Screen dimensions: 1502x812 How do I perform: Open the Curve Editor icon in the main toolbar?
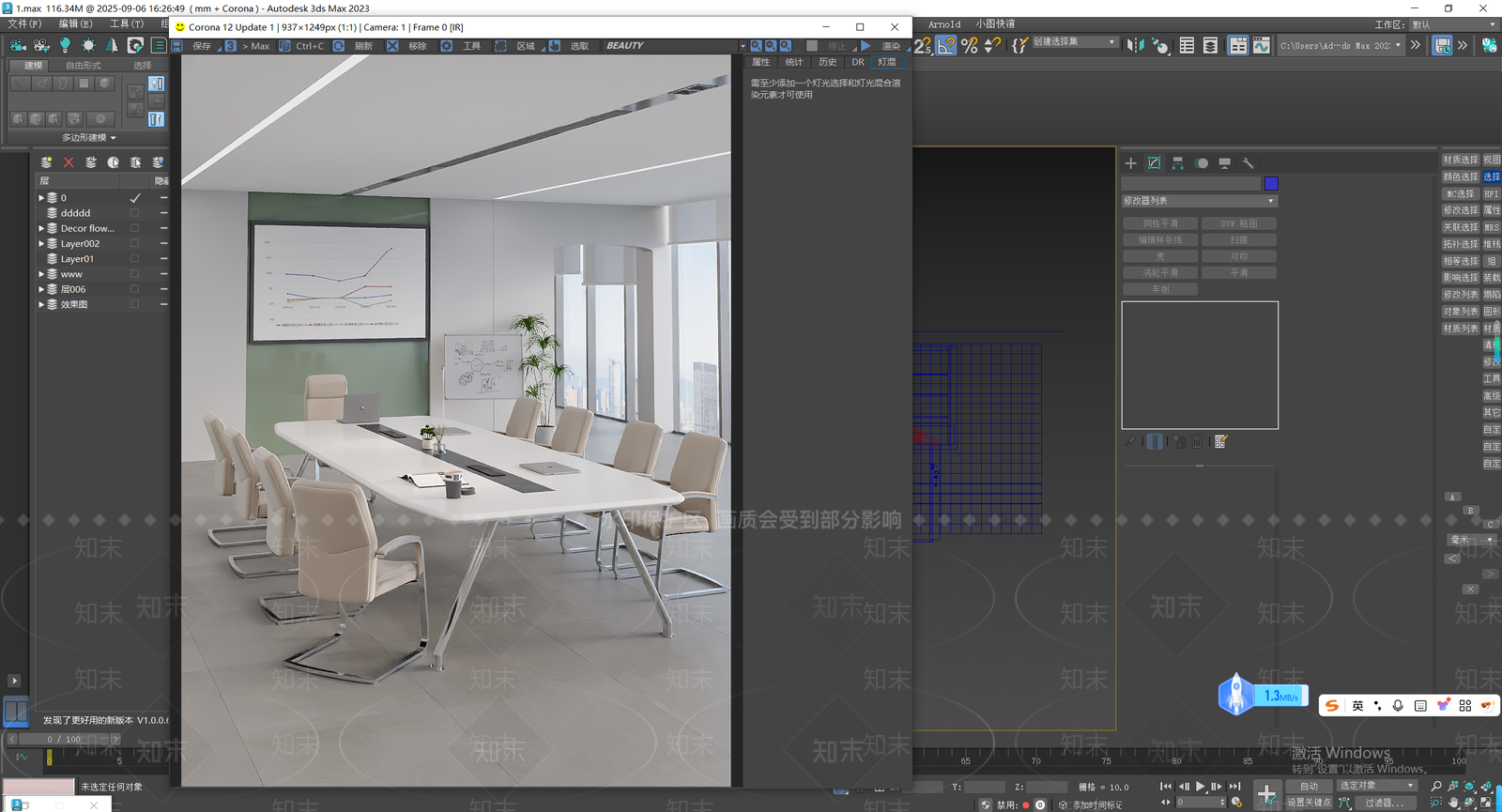point(1261,45)
